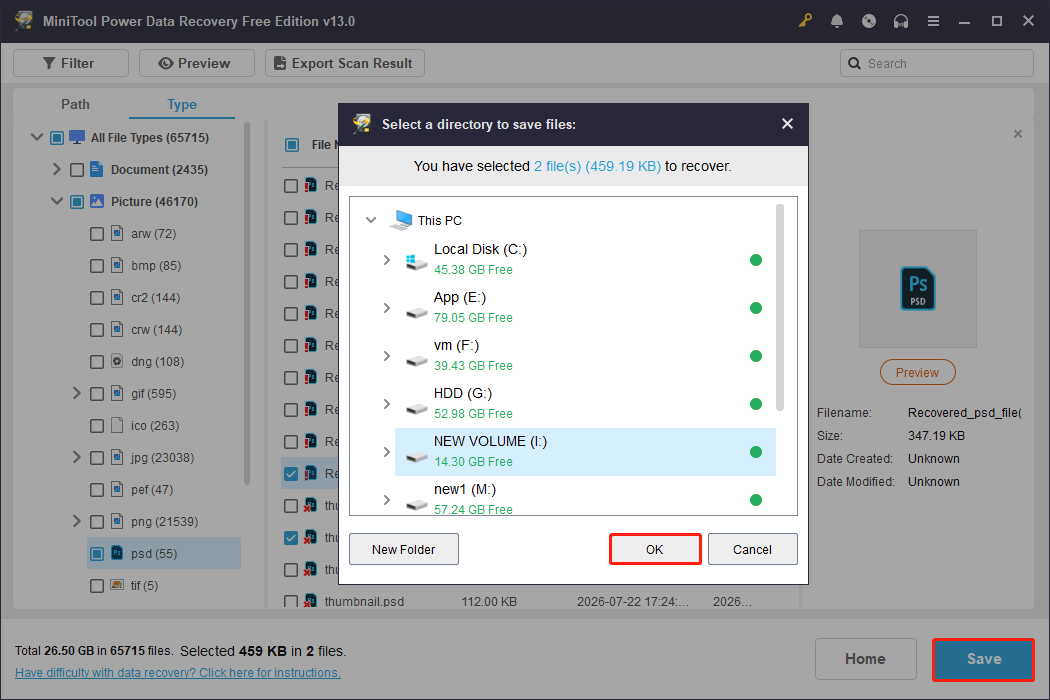Image resolution: width=1050 pixels, height=700 pixels.
Task: Click the directory list scrollbar
Action: click(x=779, y=307)
